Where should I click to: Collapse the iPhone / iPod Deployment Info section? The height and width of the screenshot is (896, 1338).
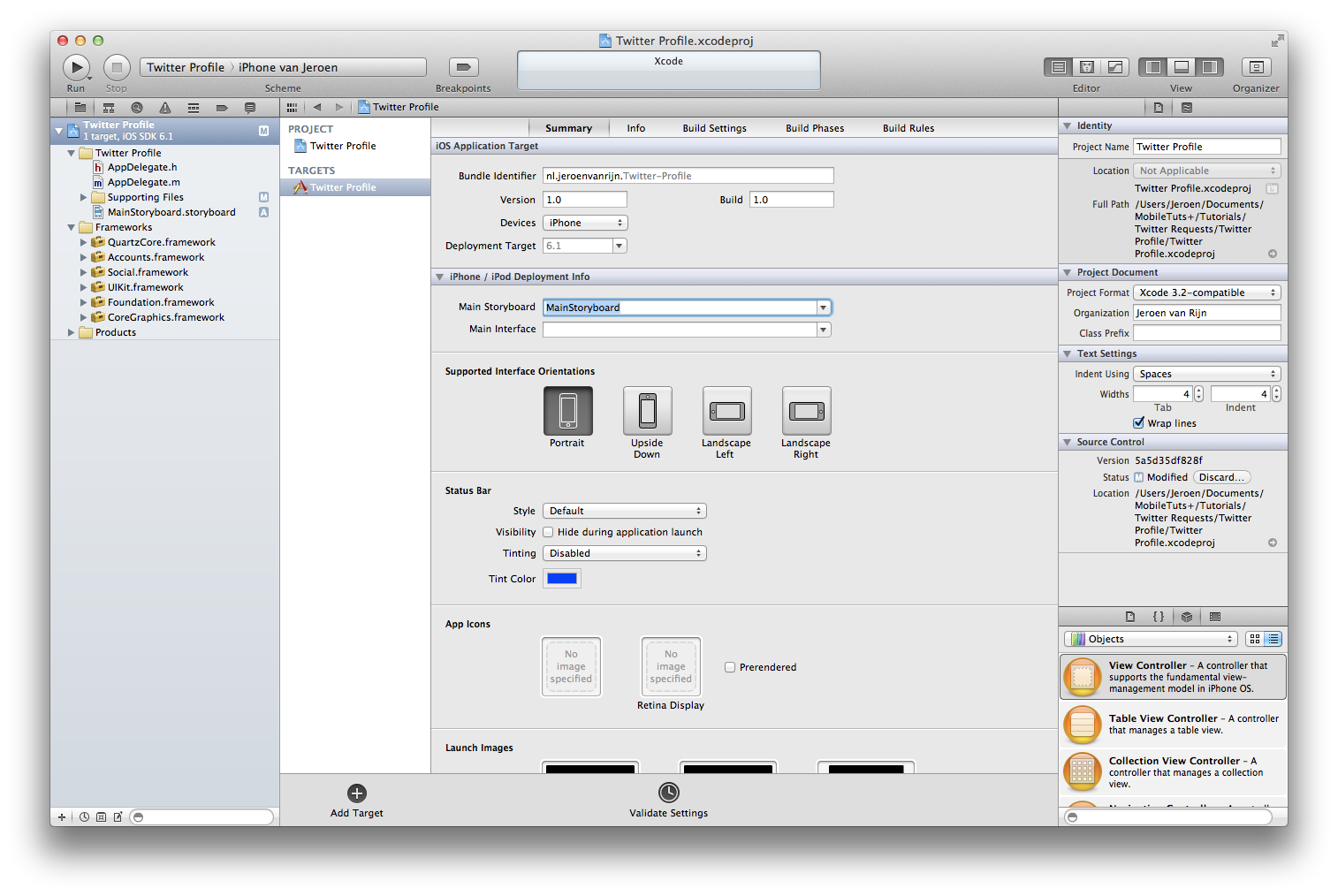(439, 277)
